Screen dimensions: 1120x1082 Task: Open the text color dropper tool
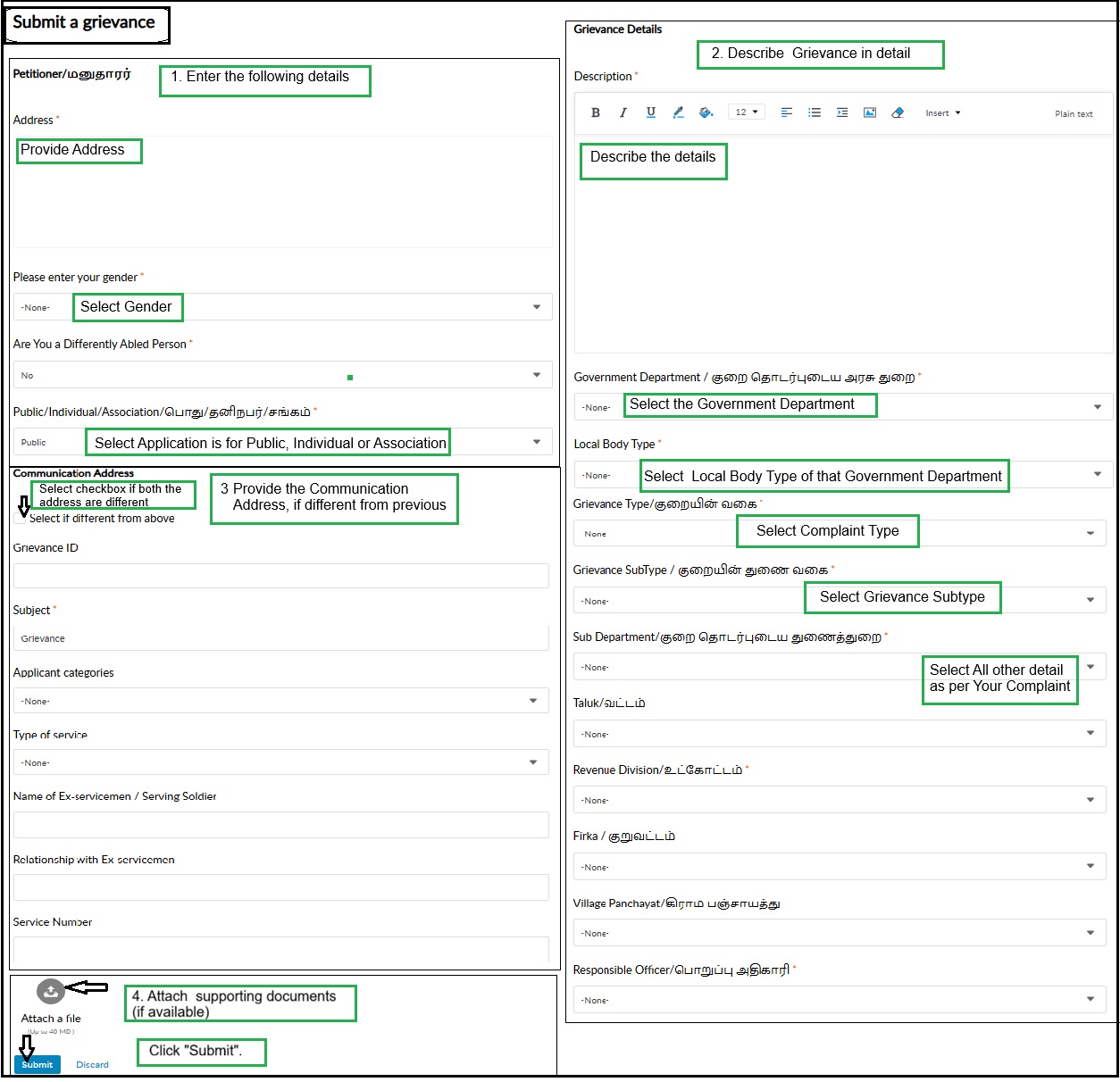click(x=679, y=112)
